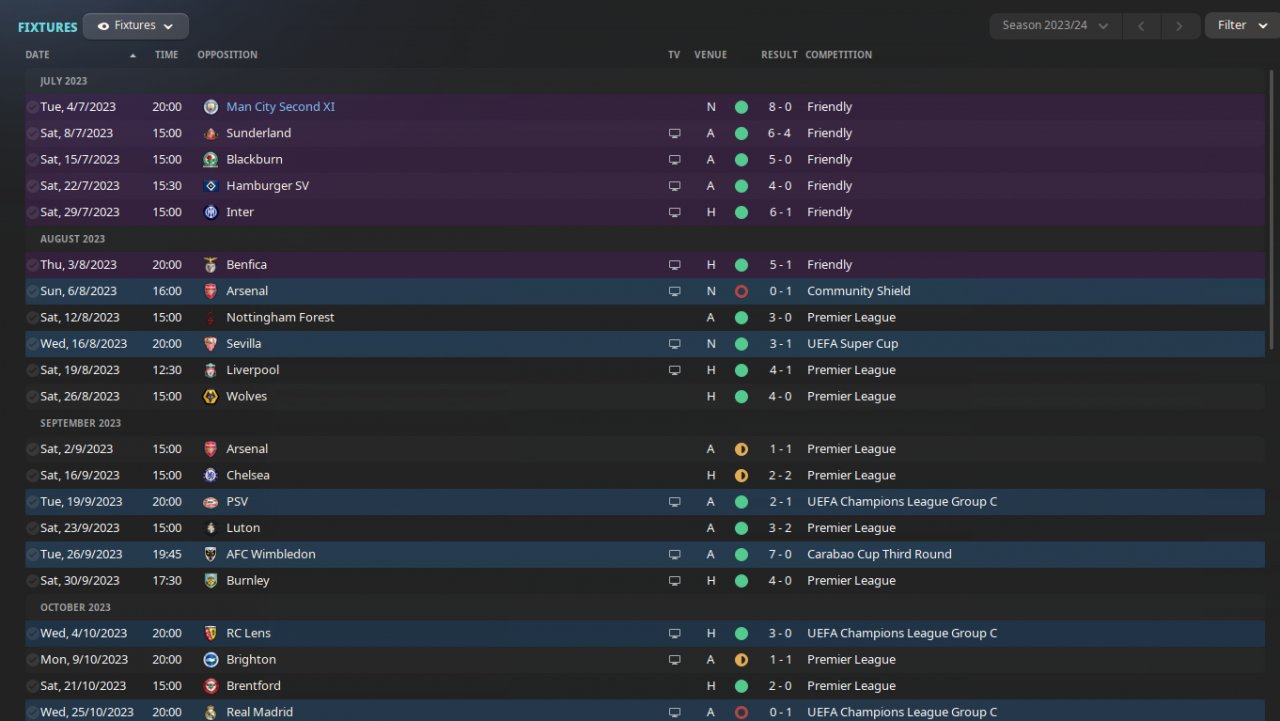Viewport: 1280px width, 721px height.
Task: Toggle the checkmark for the Sevilla fixture
Action: (x=32, y=344)
